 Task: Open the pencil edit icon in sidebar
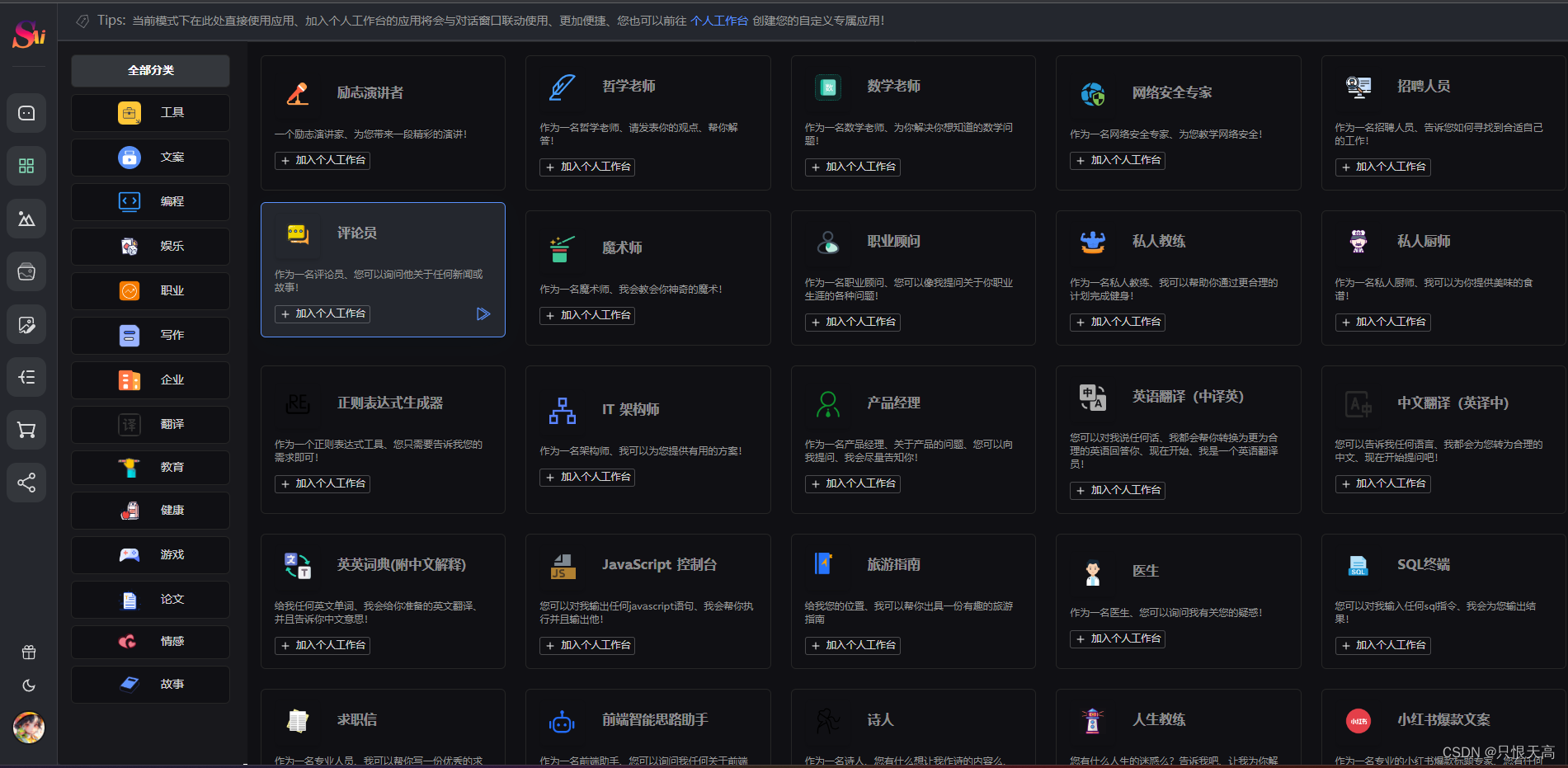tap(26, 324)
